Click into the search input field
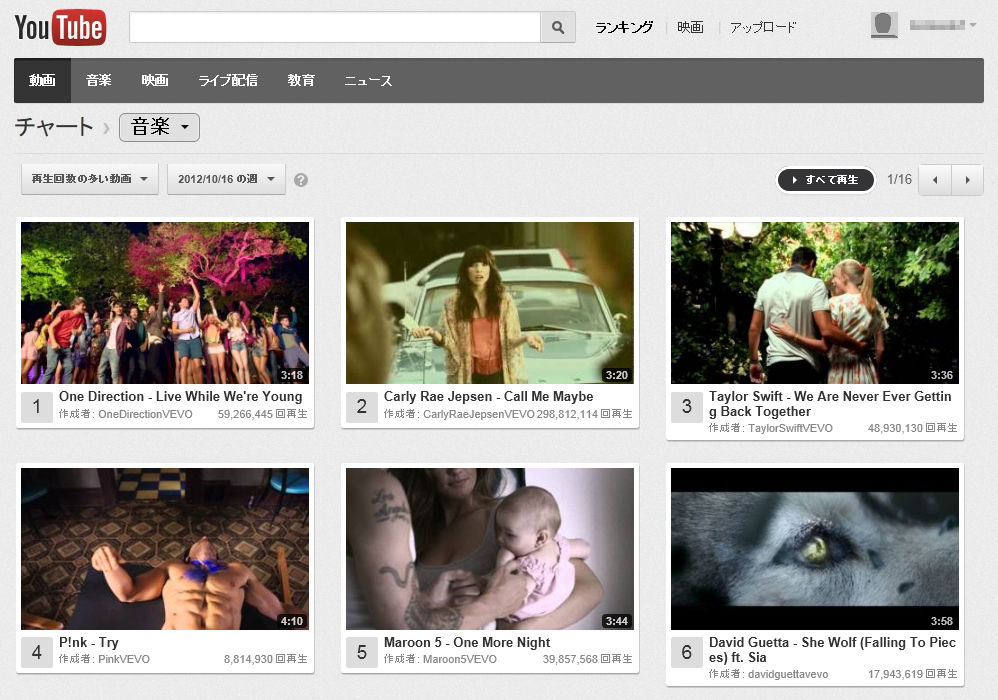 (335, 27)
